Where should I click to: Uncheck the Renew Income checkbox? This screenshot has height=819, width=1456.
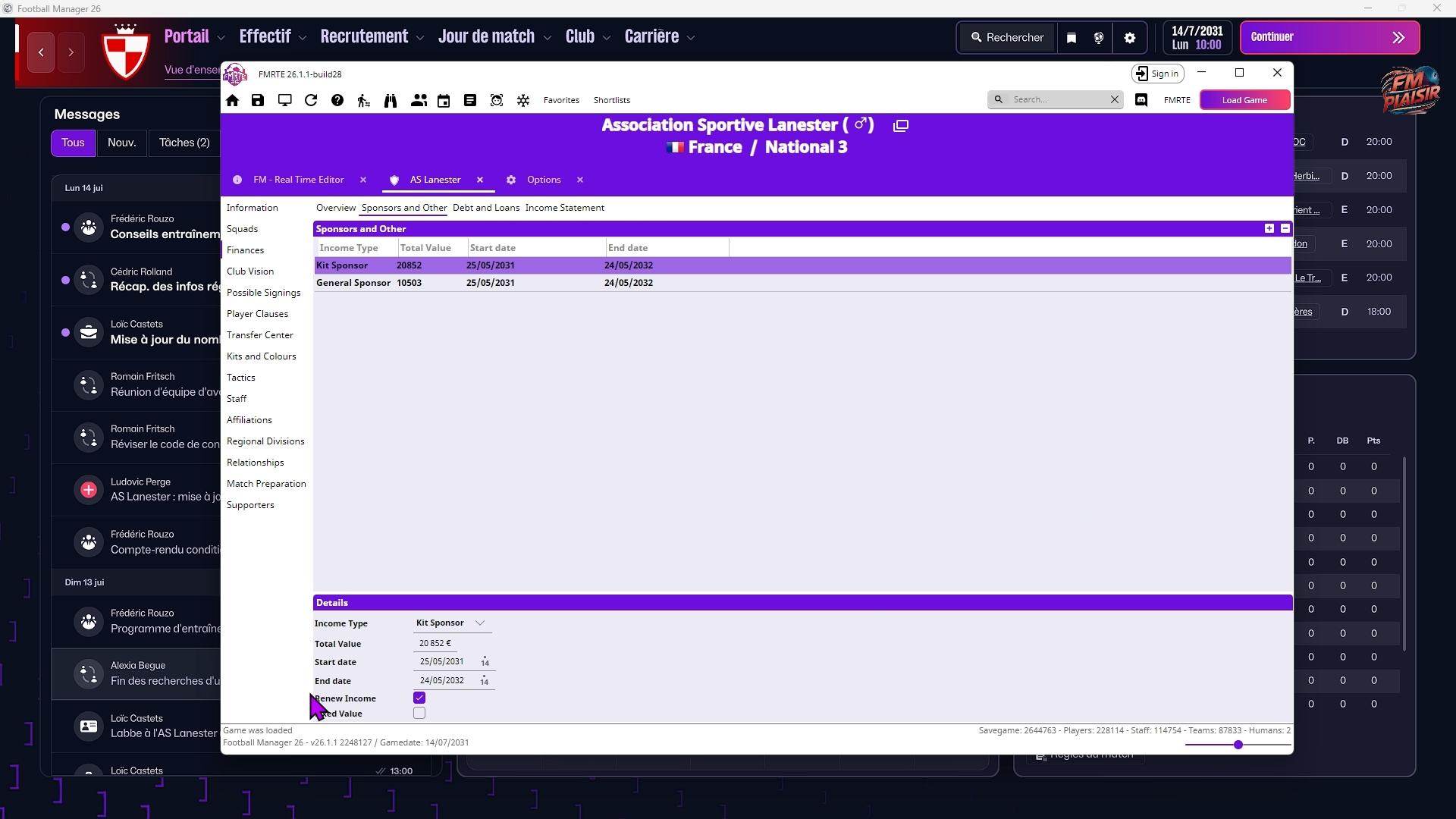[x=419, y=698]
